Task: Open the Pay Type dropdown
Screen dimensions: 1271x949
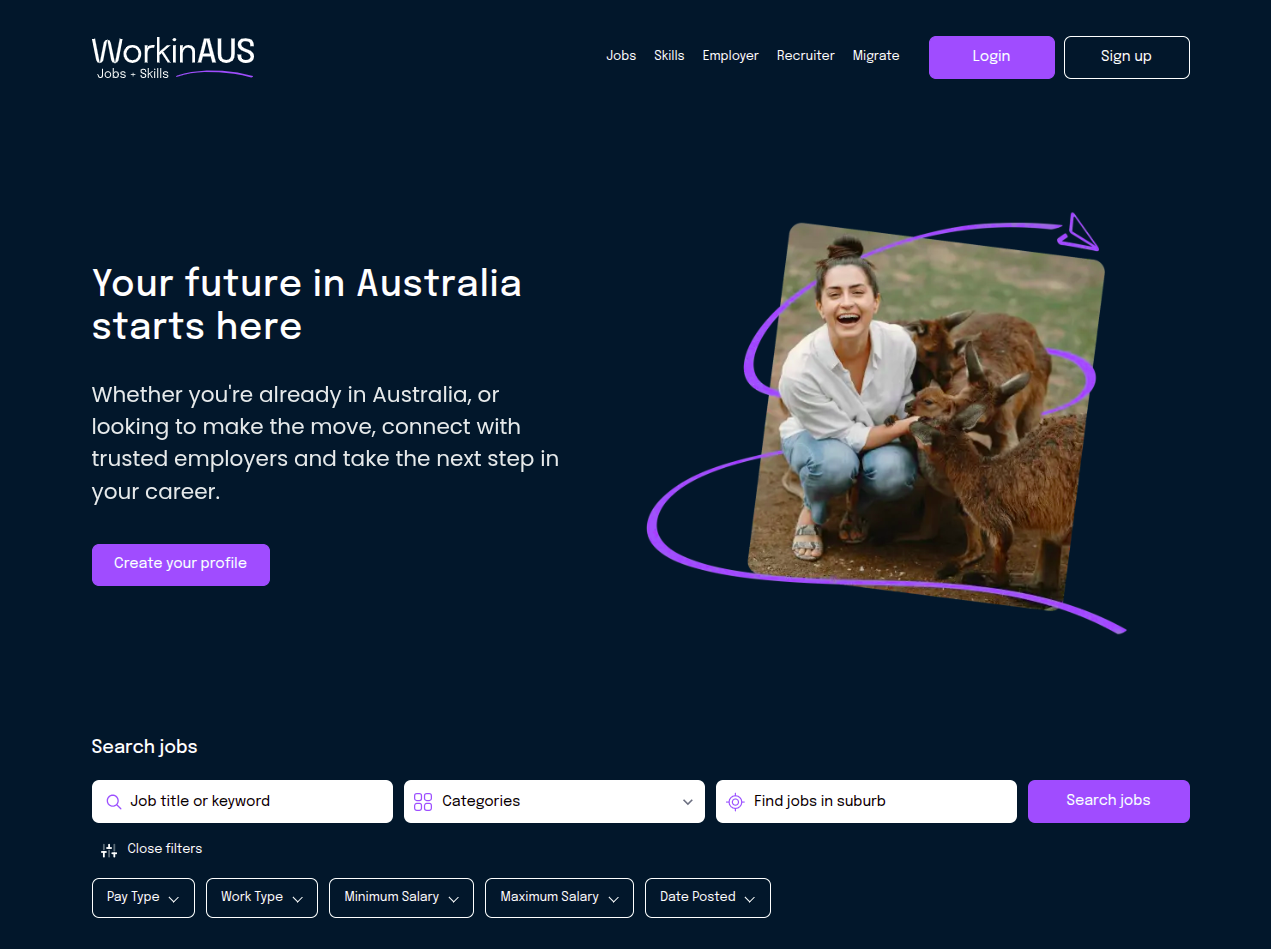Action: point(143,897)
